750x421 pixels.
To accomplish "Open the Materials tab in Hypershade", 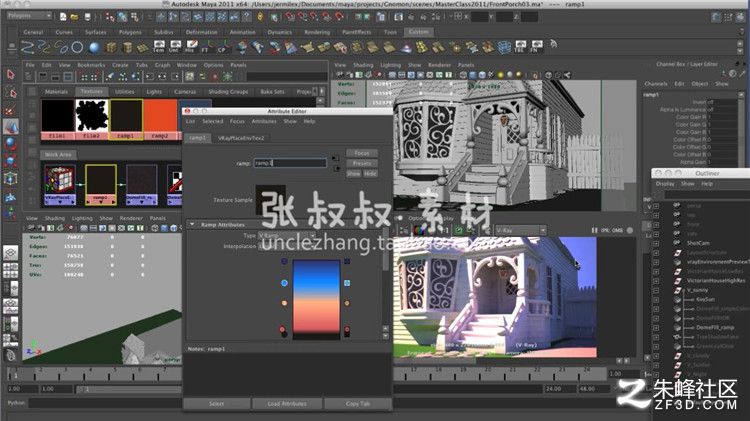I will 56,92.
